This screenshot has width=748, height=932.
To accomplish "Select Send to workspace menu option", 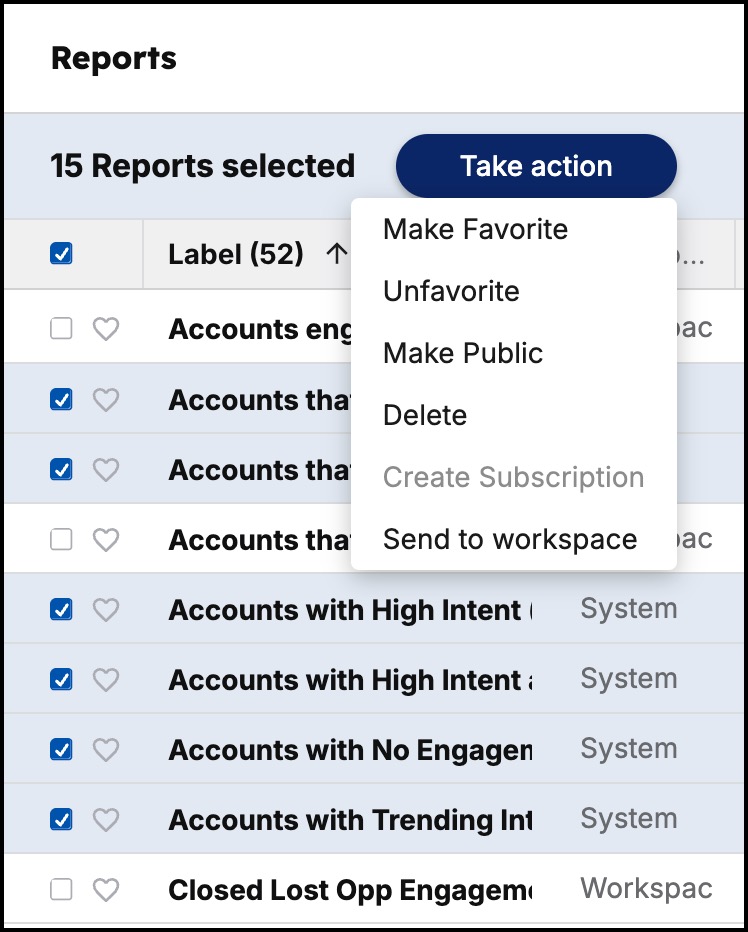I will pos(510,539).
